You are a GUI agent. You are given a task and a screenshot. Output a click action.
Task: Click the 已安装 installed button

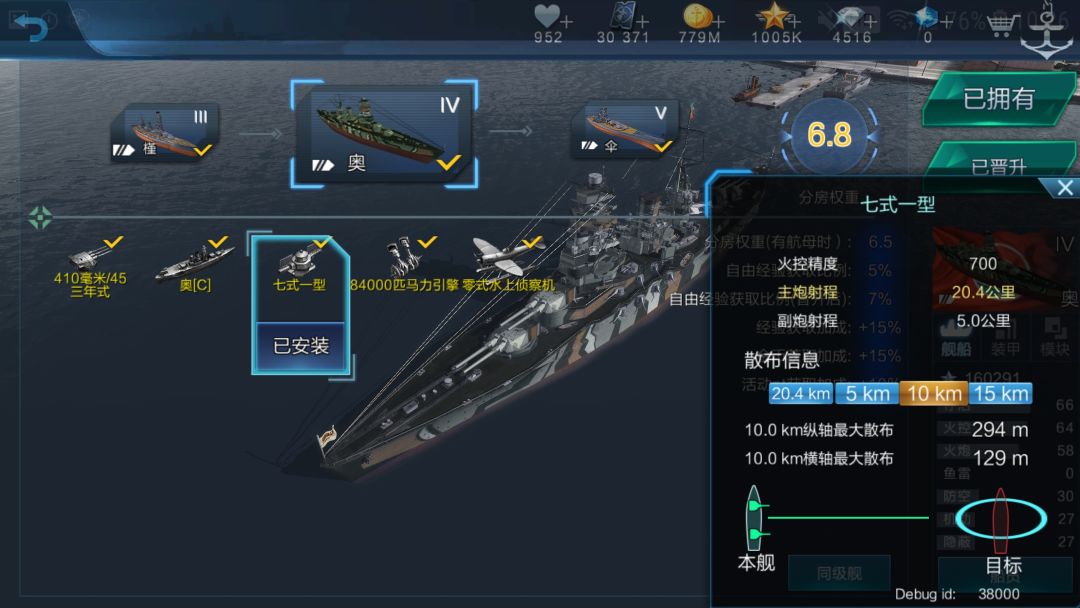tap(300, 346)
